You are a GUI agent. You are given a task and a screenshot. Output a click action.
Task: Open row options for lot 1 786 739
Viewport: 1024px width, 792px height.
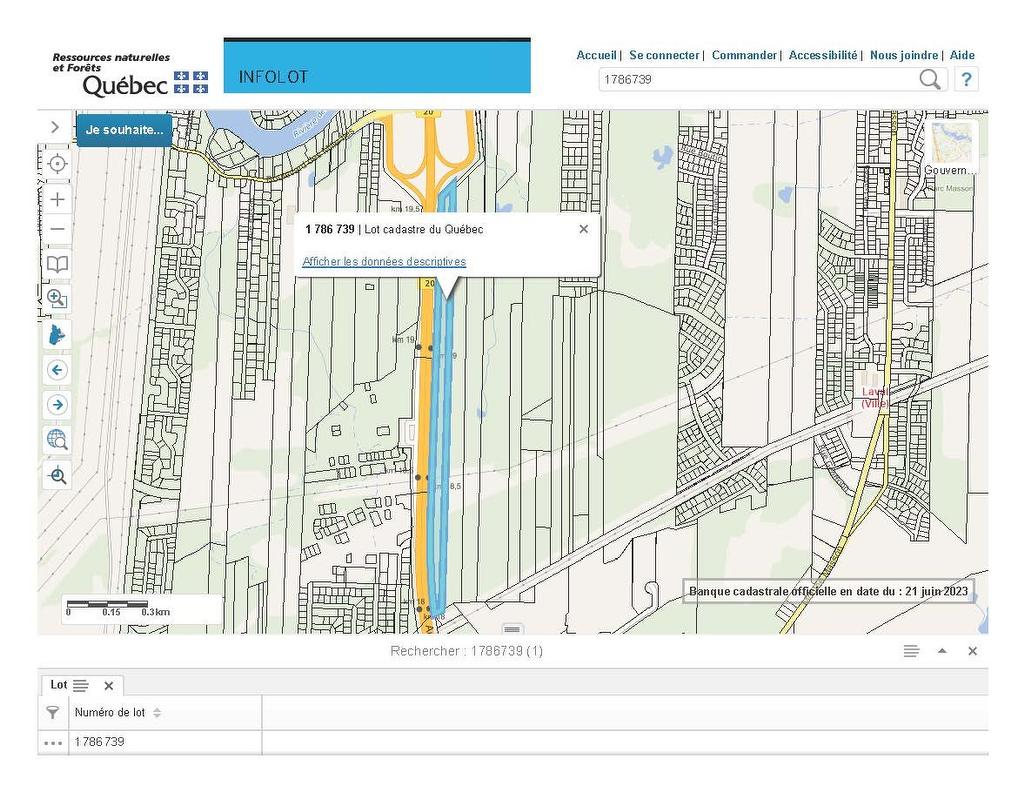(x=53, y=743)
